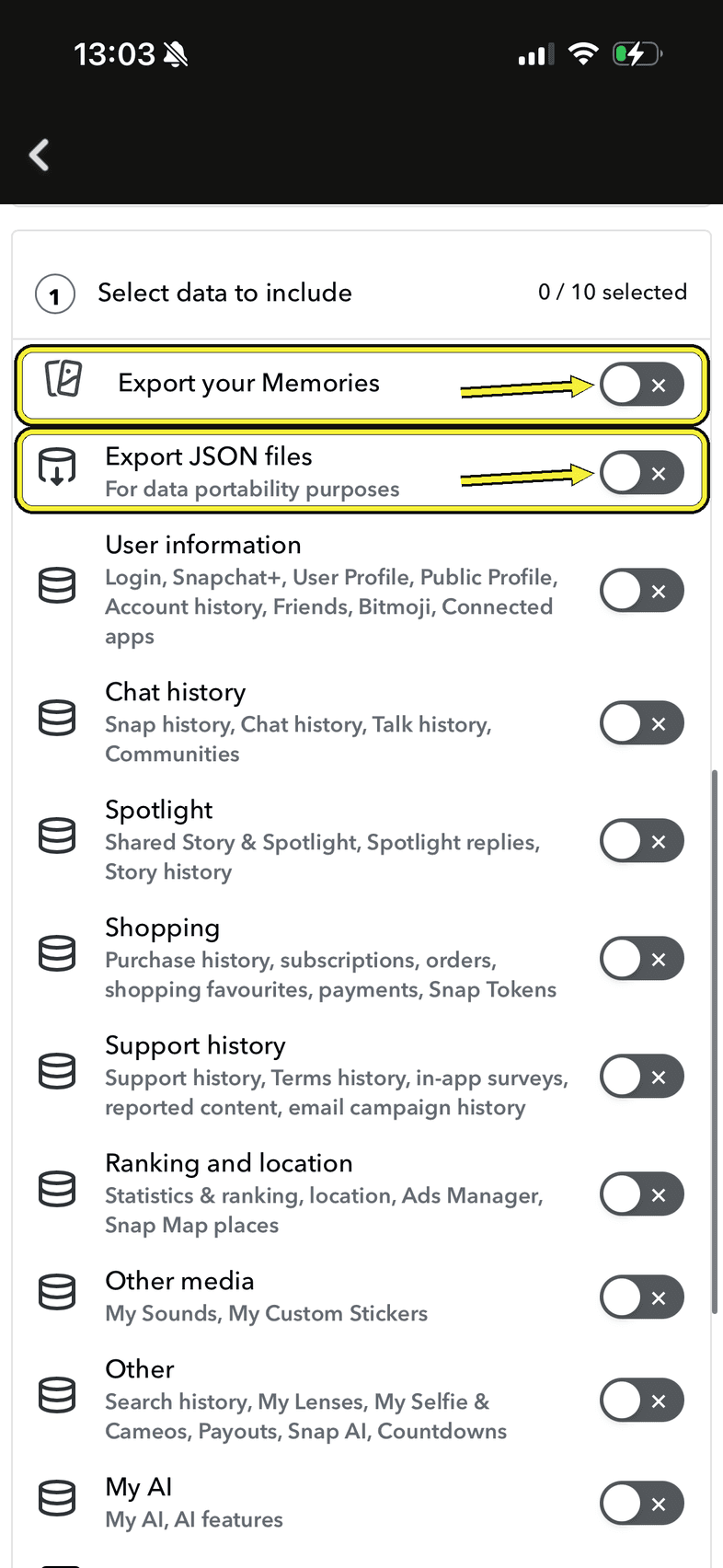Viewport: 723px width, 1568px height.
Task: Switch on the Spotlight toggle
Action: pyautogui.click(x=642, y=841)
